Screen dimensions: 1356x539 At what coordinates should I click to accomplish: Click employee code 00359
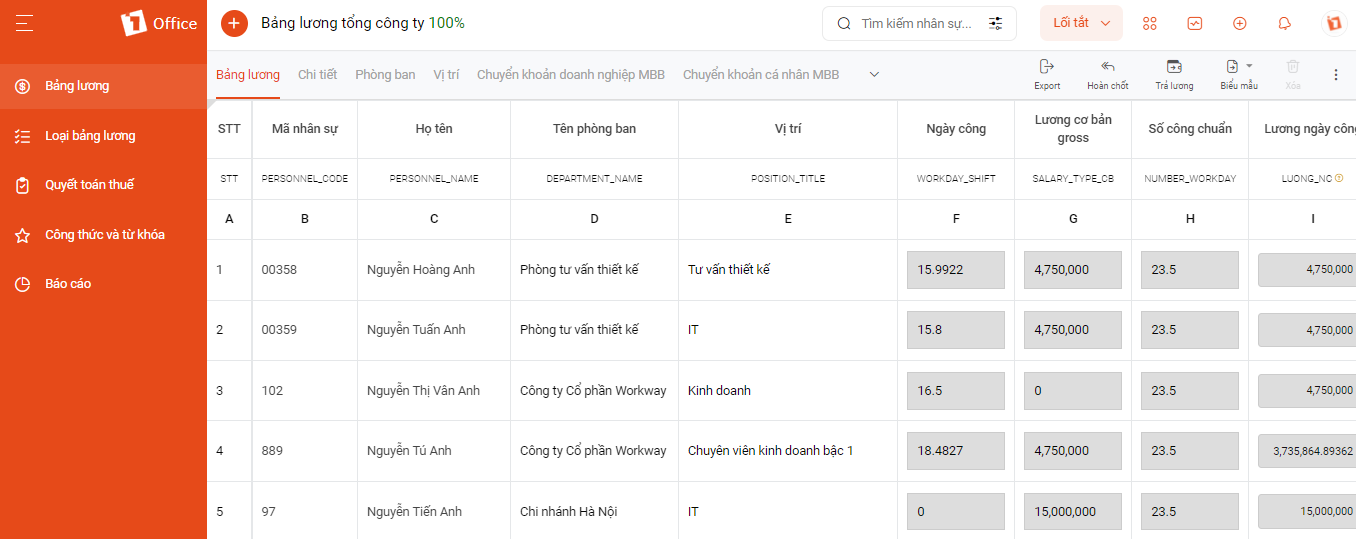pyautogui.click(x=279, y=330)
